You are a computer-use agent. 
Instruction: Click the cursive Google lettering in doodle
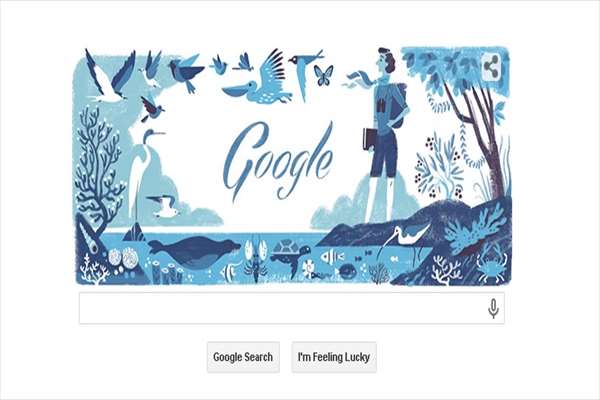click(277, 162)
